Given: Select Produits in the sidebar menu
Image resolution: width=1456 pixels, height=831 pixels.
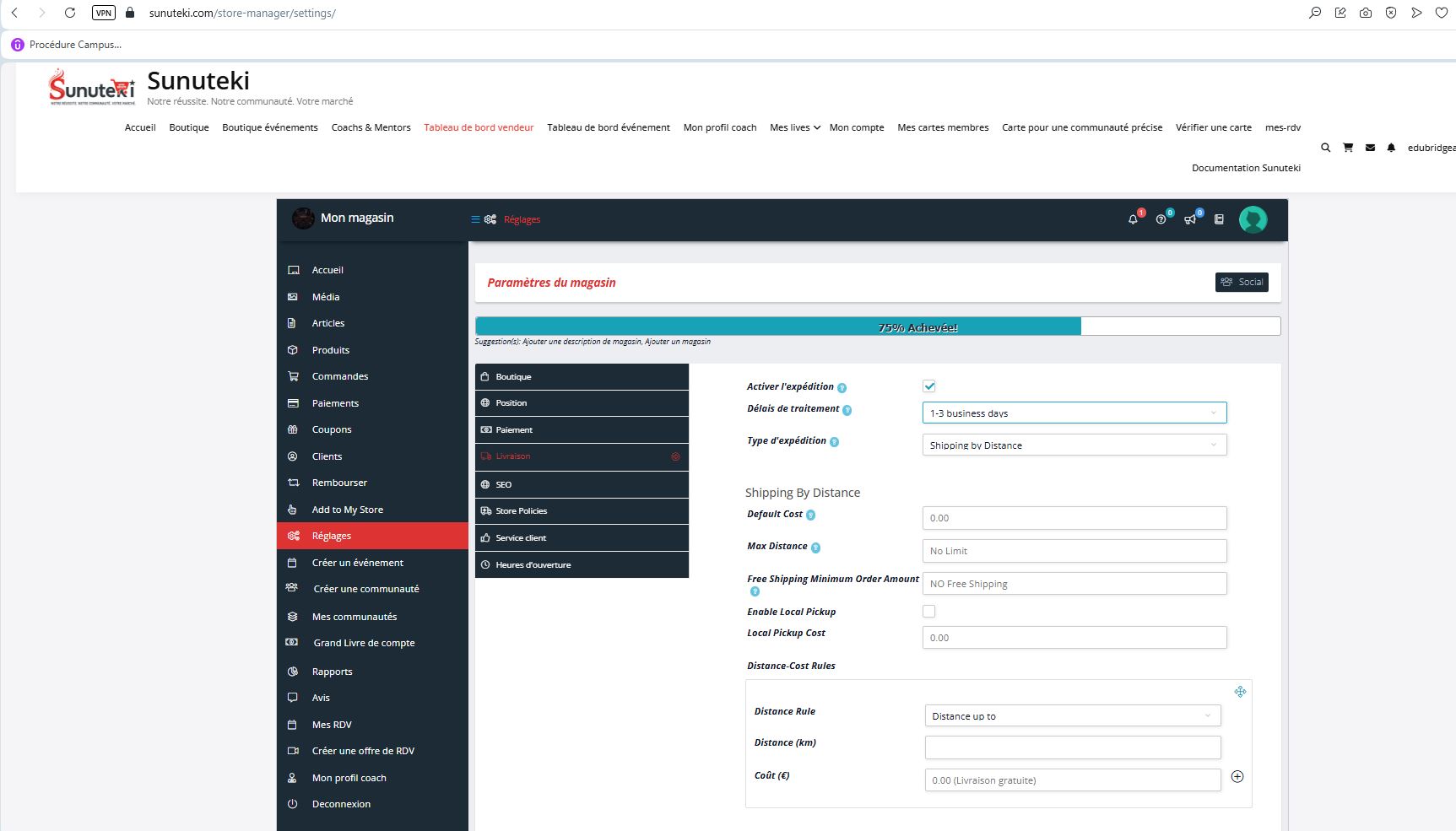Looking at the screenshot, I should coord(331,350).
